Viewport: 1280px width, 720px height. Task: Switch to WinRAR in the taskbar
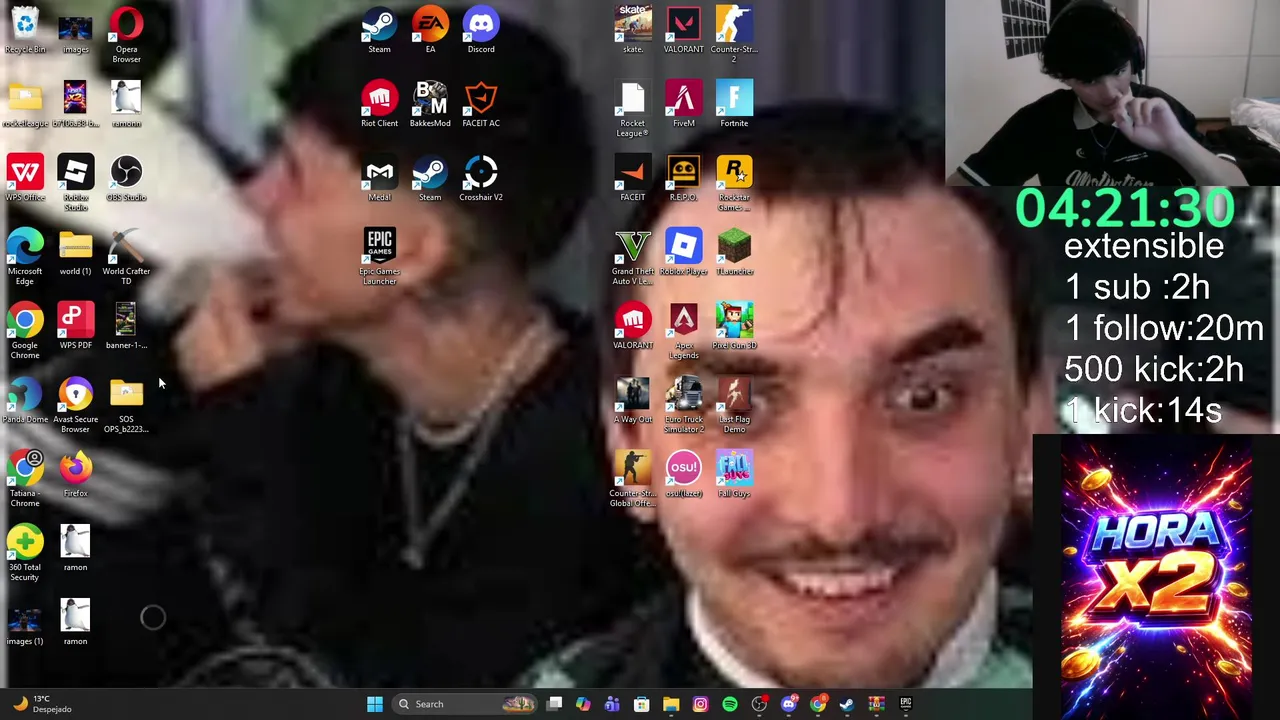[876, 704]
